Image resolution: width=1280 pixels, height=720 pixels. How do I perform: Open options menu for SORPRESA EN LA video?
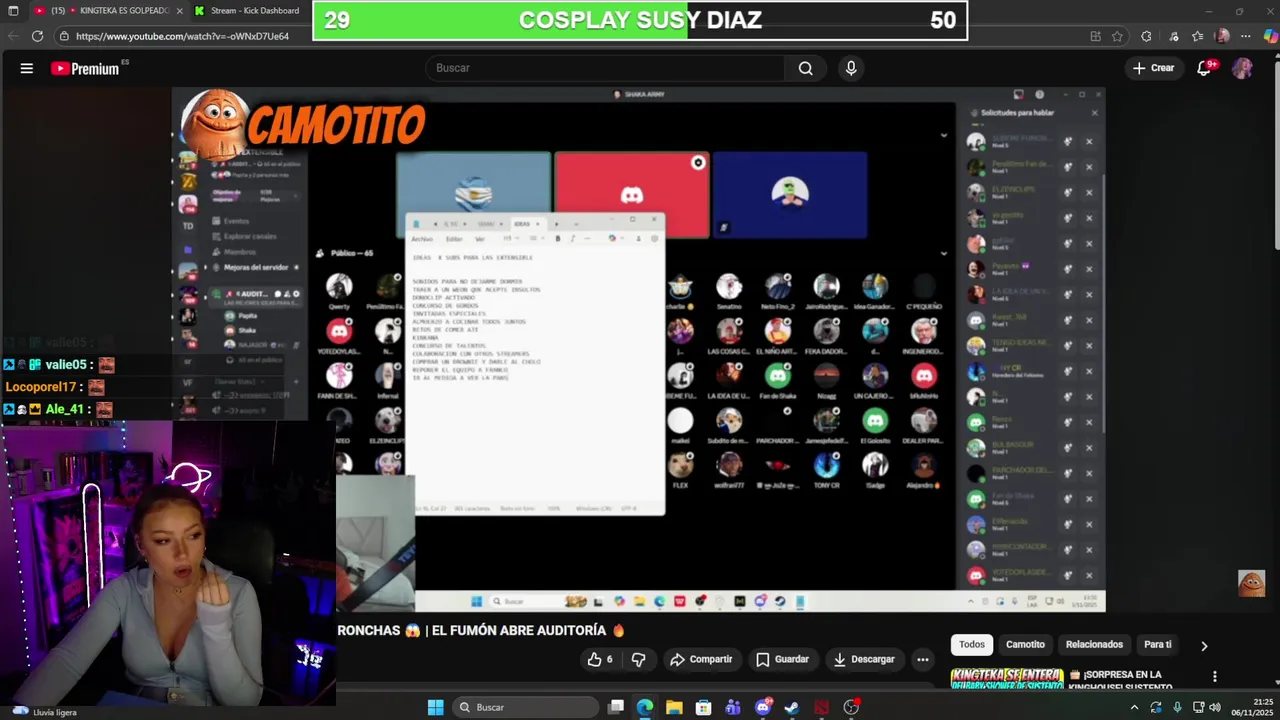click(x=1215, y=676)
